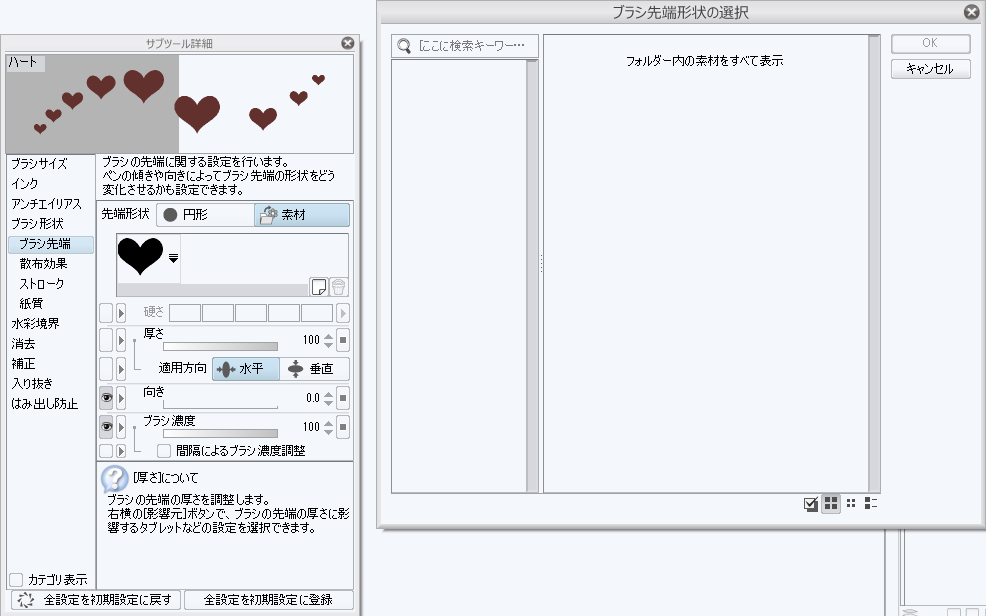
Task: Click the ブラシ濃度 influence source button
Action: 343,427
